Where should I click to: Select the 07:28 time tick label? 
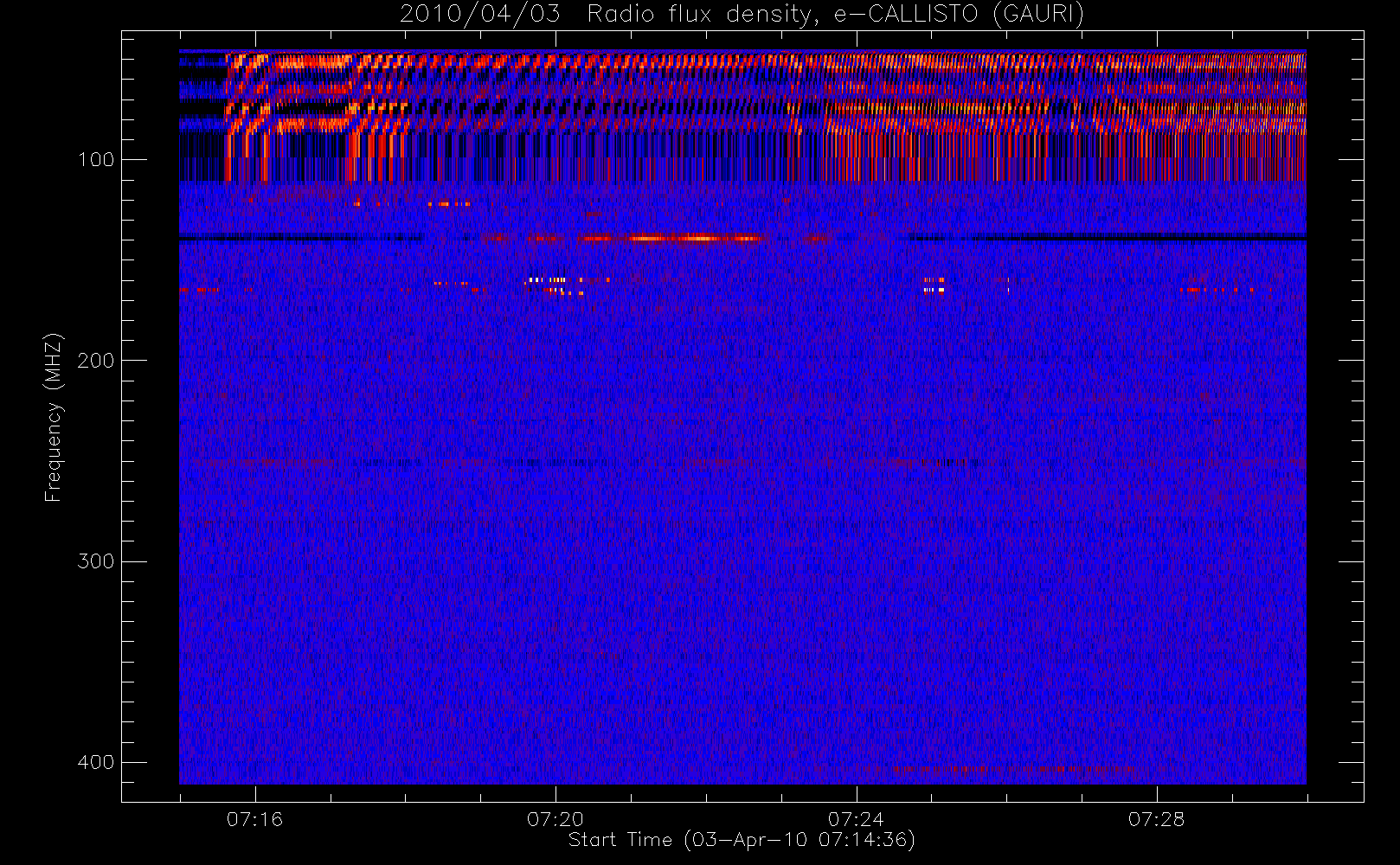pos(1156,819)
